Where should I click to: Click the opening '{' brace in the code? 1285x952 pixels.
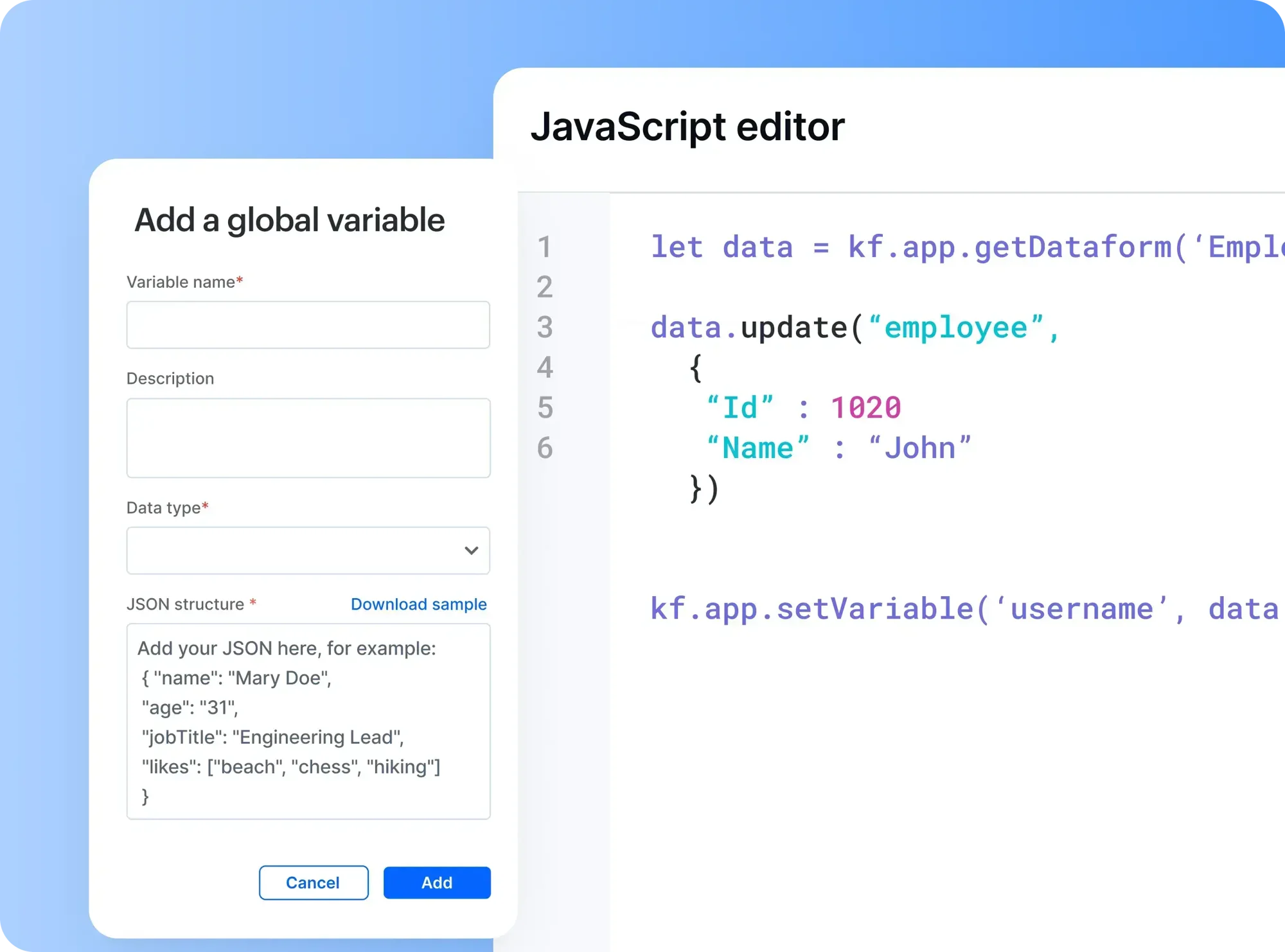click(x=696, y=368)
